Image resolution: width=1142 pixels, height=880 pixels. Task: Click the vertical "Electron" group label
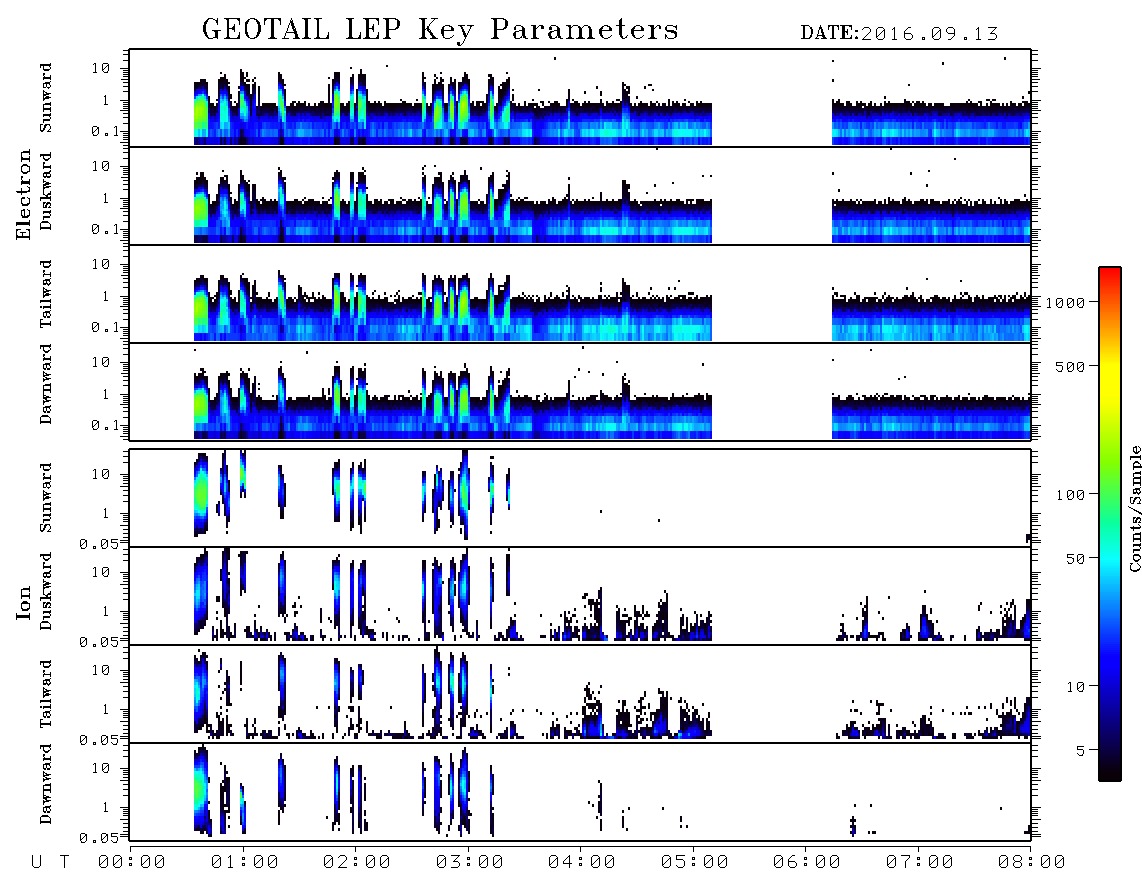(24, 195)
